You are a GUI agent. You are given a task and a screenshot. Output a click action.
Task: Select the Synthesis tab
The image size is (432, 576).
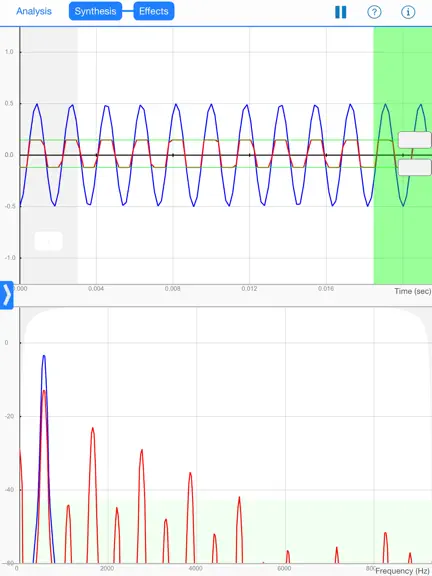tap(95, 11)
